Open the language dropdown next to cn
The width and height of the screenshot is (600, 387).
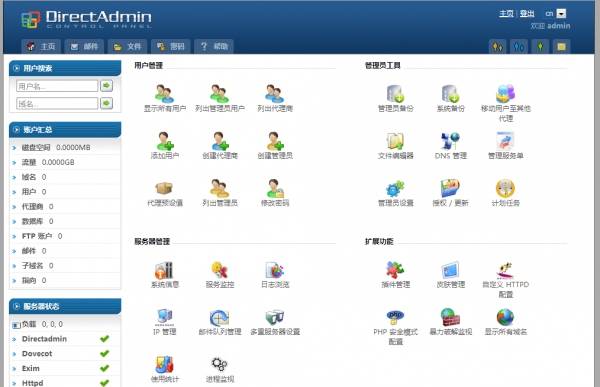point(561,14)
